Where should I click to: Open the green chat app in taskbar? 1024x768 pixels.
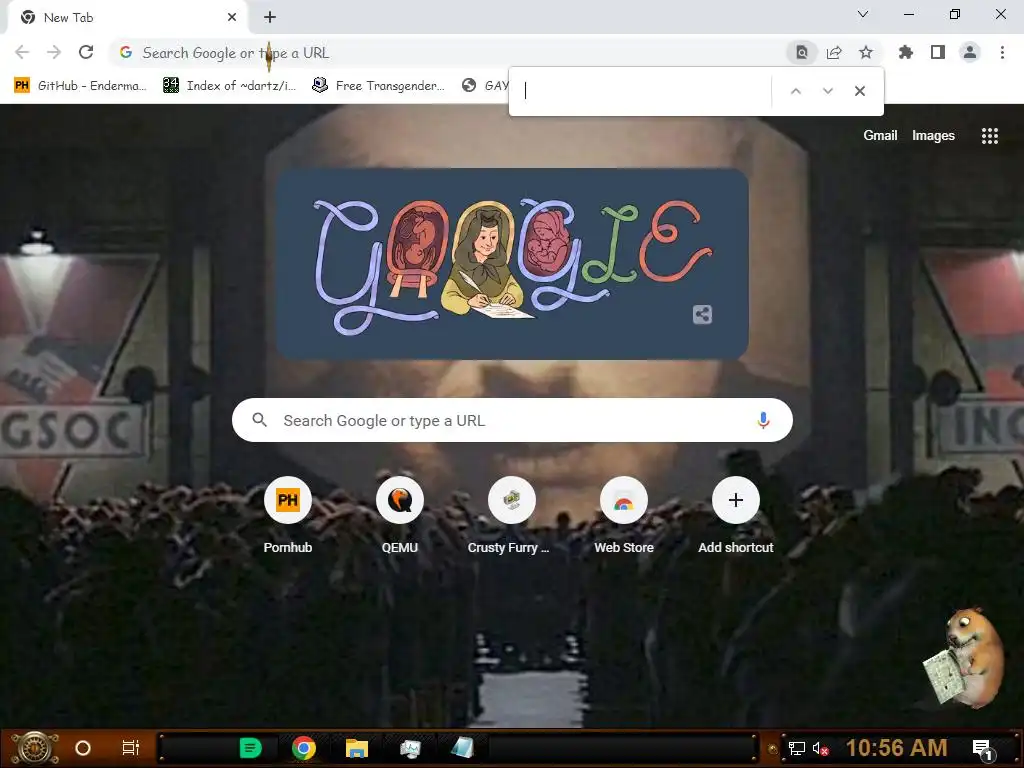tap(251, 748)
